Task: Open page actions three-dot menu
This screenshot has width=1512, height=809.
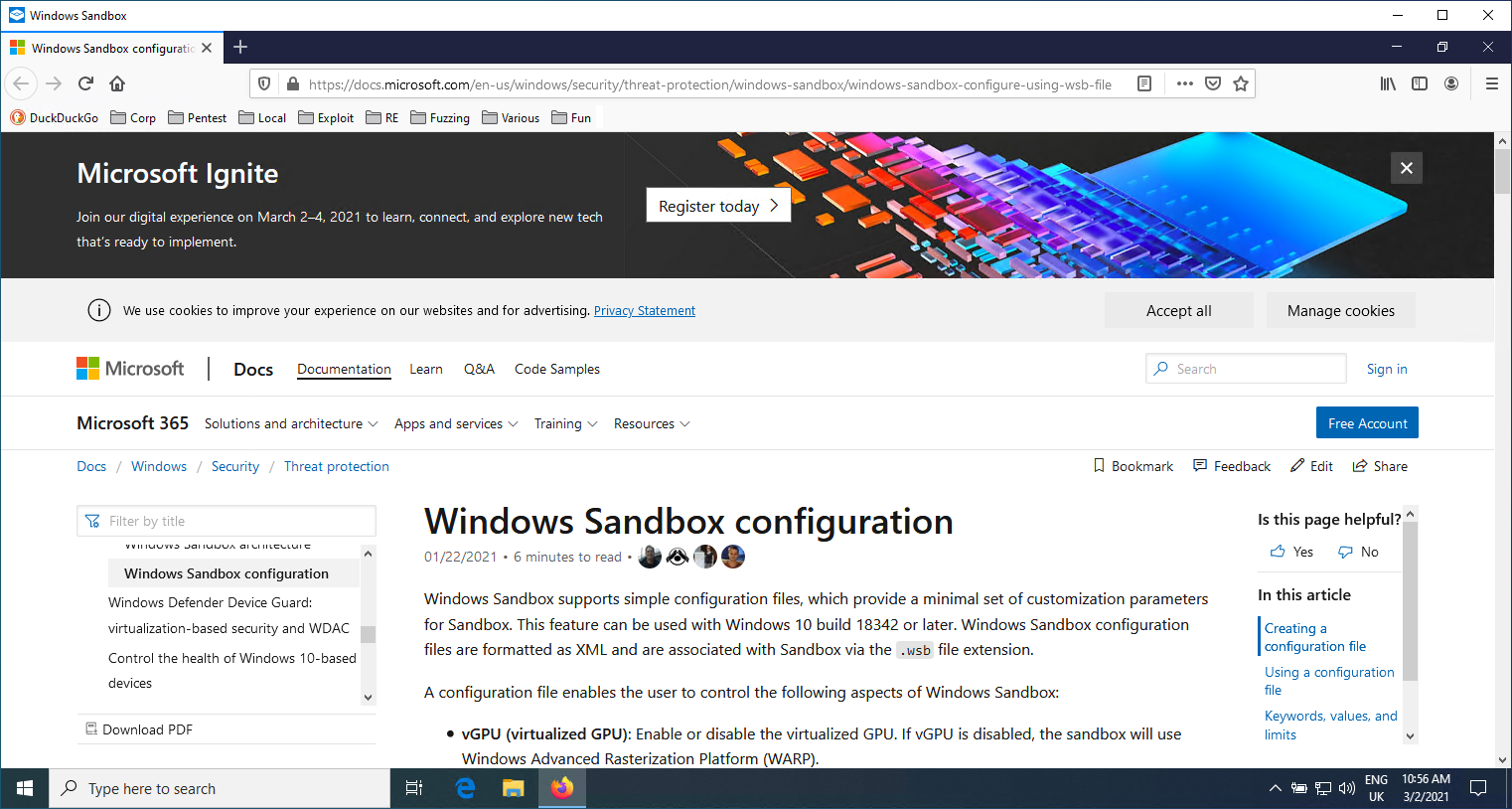Action: tap(1184, 84)
